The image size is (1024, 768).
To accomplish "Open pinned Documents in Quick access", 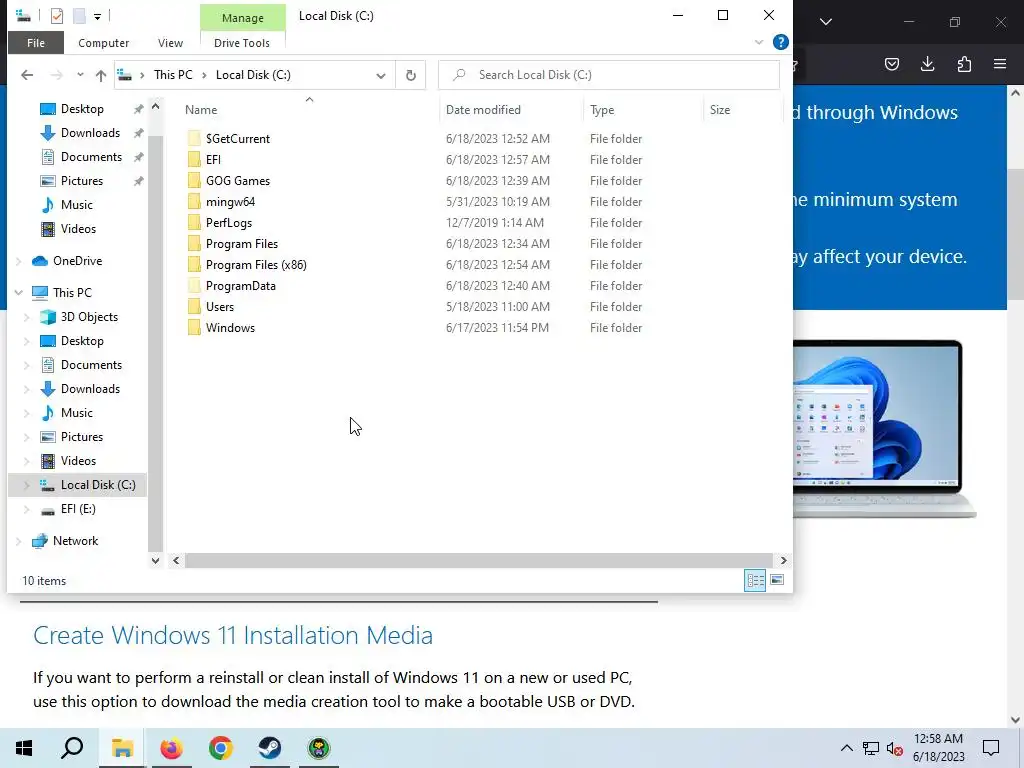I will (91, 157).
